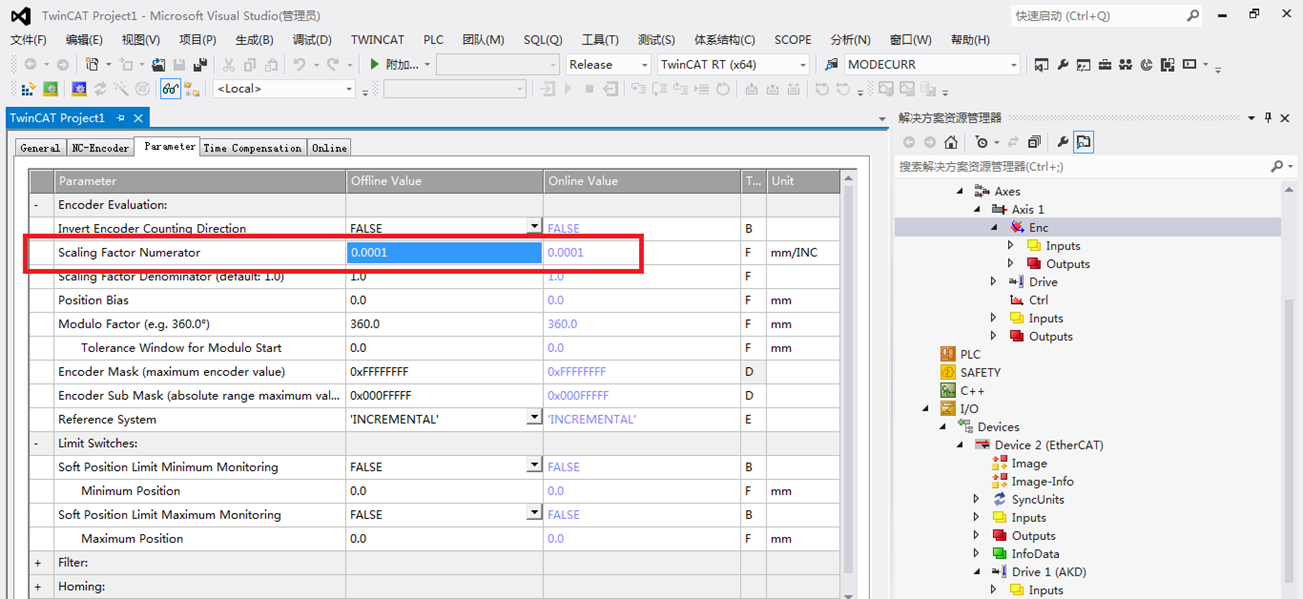This screenshot has height=599, width=1303.
Task: Click the Toggle Free Run wand icon
Action: coord(121,89)
